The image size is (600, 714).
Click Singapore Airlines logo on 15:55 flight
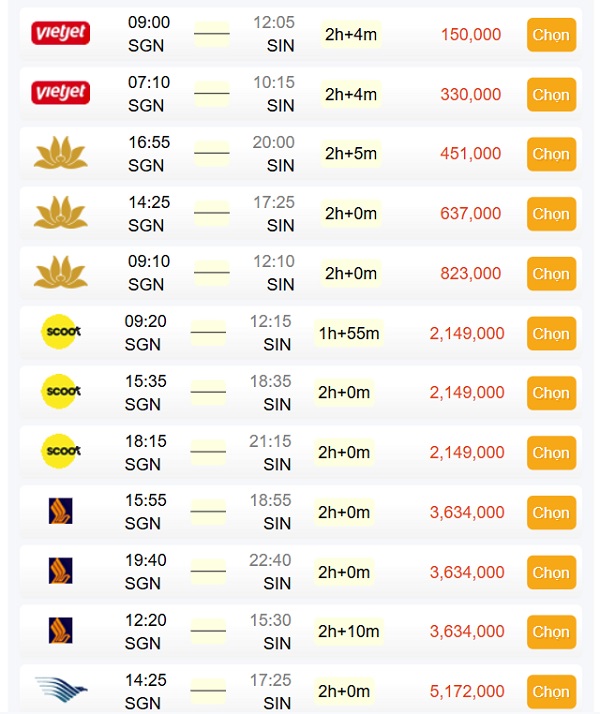(61, 511)
